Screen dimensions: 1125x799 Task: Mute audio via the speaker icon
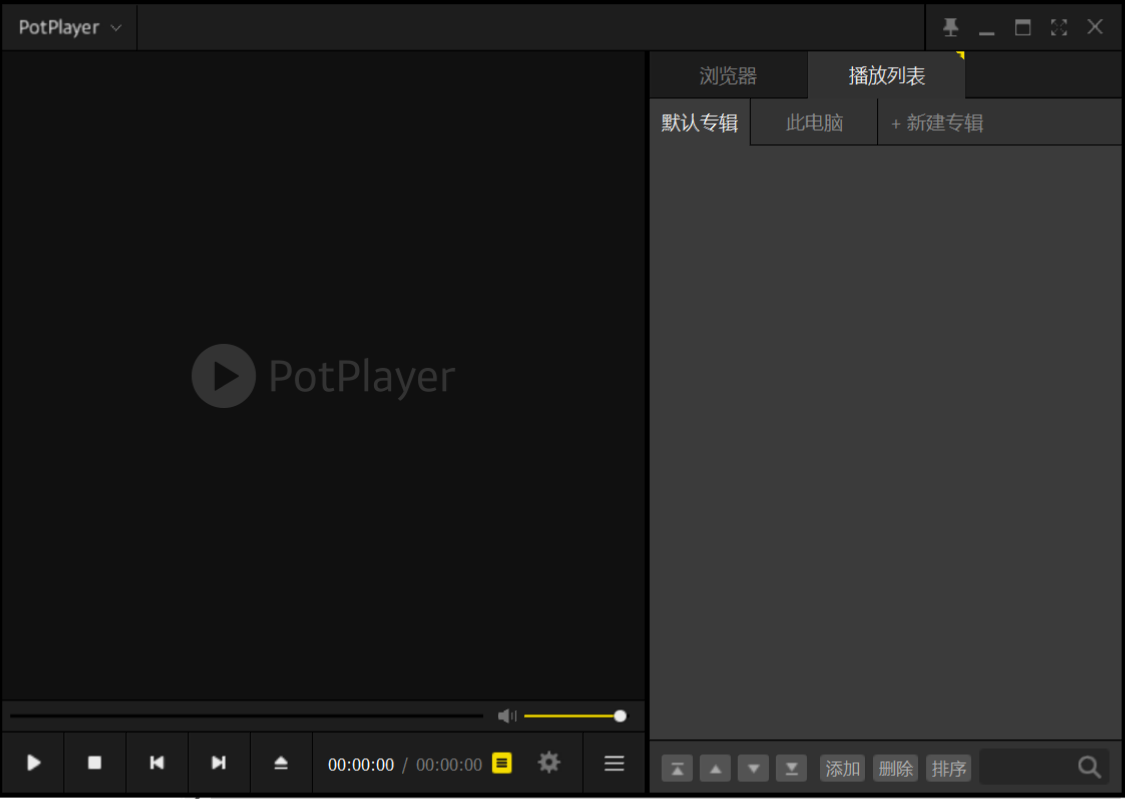pos(507,716)
